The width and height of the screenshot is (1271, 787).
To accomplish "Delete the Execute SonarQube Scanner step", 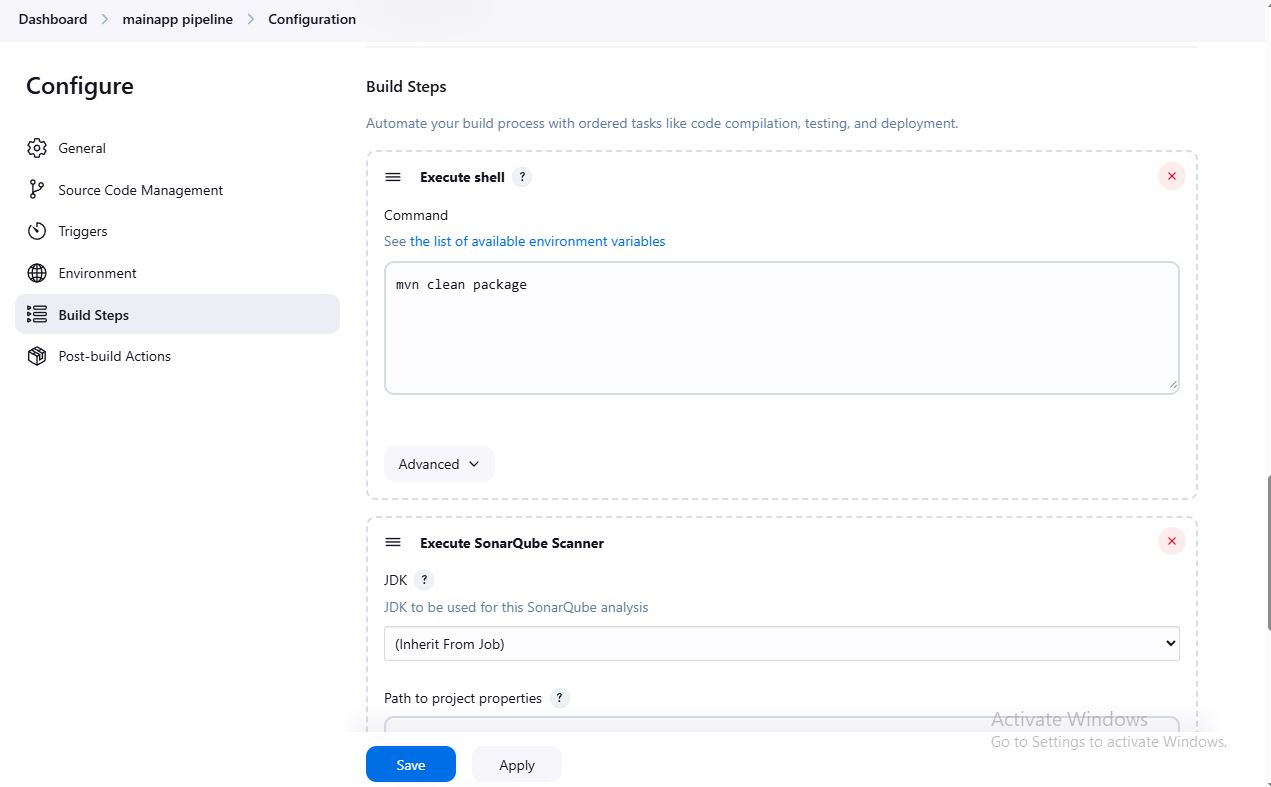I will (x=1171, y=541).
